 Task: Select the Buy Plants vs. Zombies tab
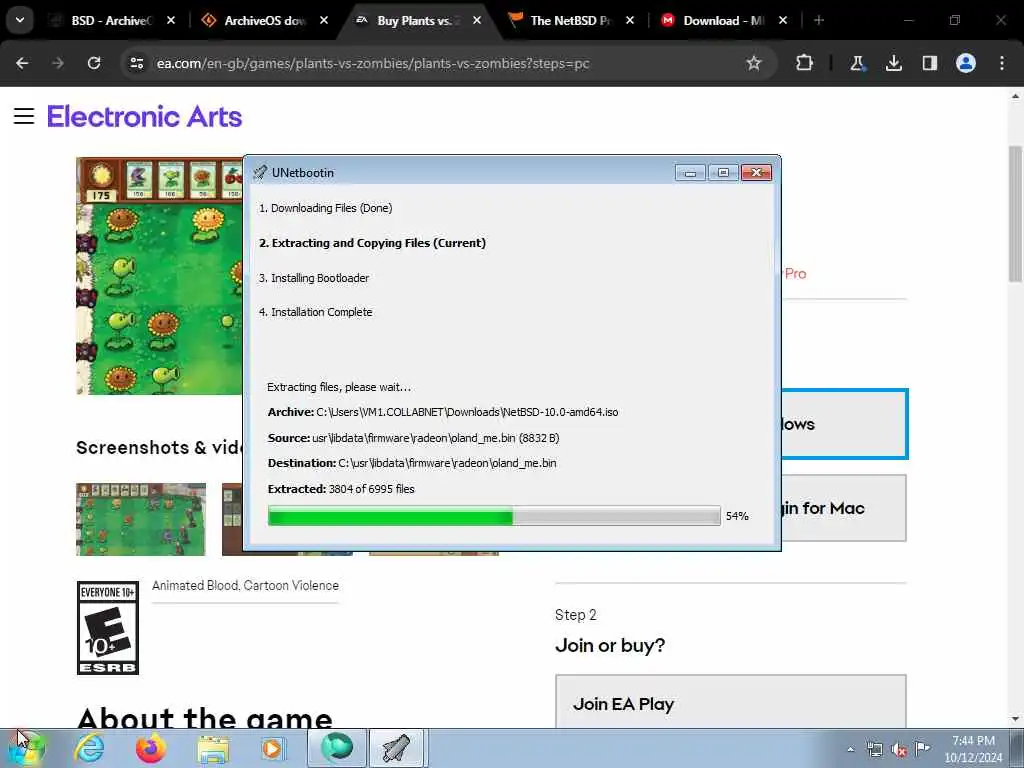pyautogui.click(x=418, y=21)
